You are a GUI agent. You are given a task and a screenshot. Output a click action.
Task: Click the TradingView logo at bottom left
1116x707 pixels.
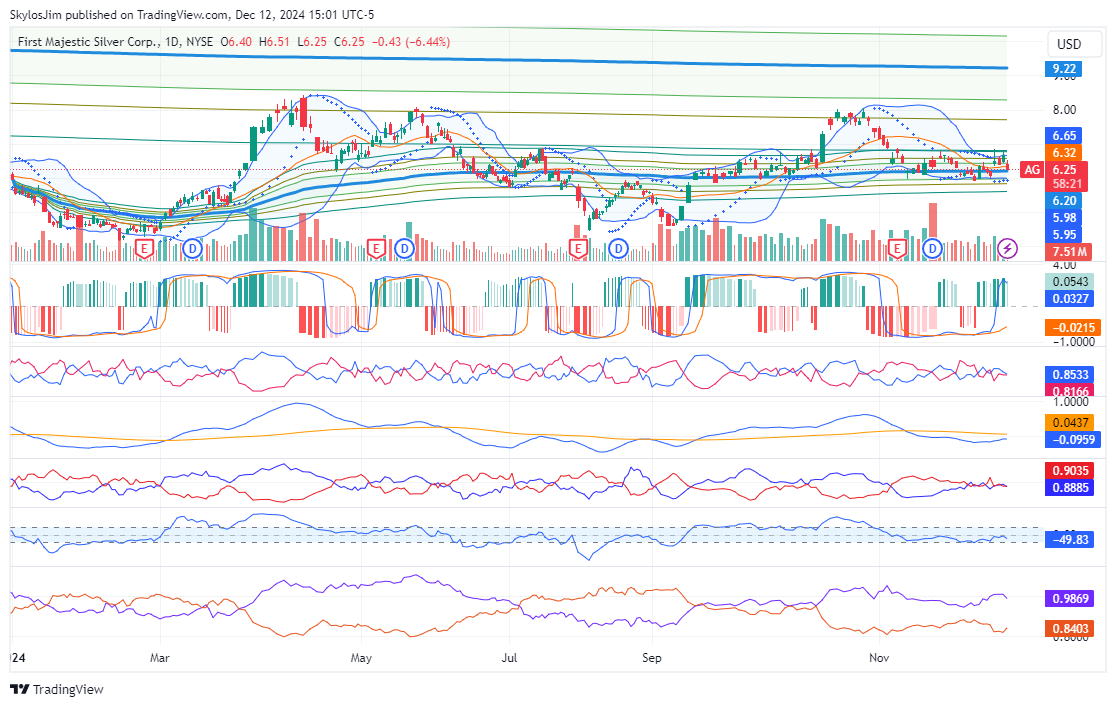56,690
